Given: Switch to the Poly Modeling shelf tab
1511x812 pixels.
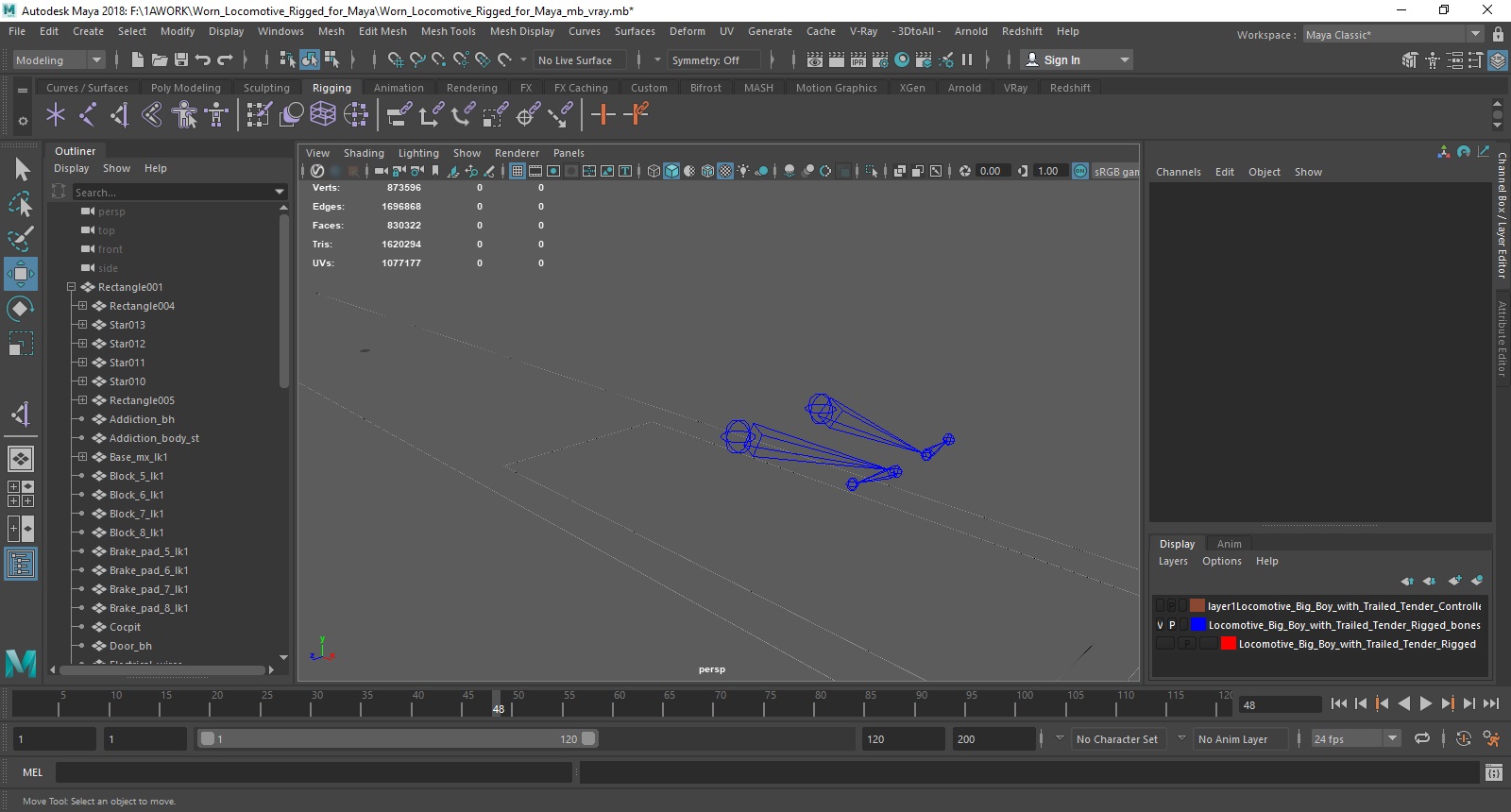Looking at the screenshot, I should (186, 88).
